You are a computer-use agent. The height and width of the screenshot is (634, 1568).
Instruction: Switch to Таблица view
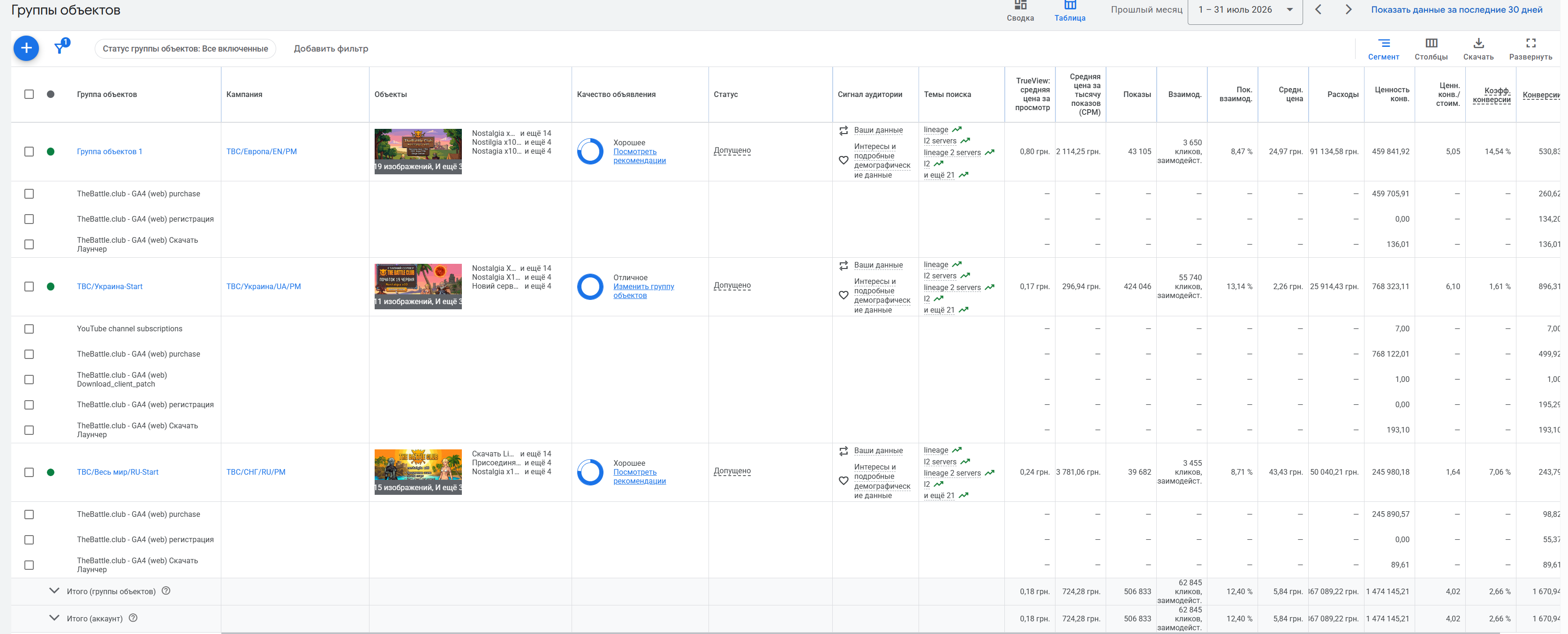click(x=1070, y=11)
